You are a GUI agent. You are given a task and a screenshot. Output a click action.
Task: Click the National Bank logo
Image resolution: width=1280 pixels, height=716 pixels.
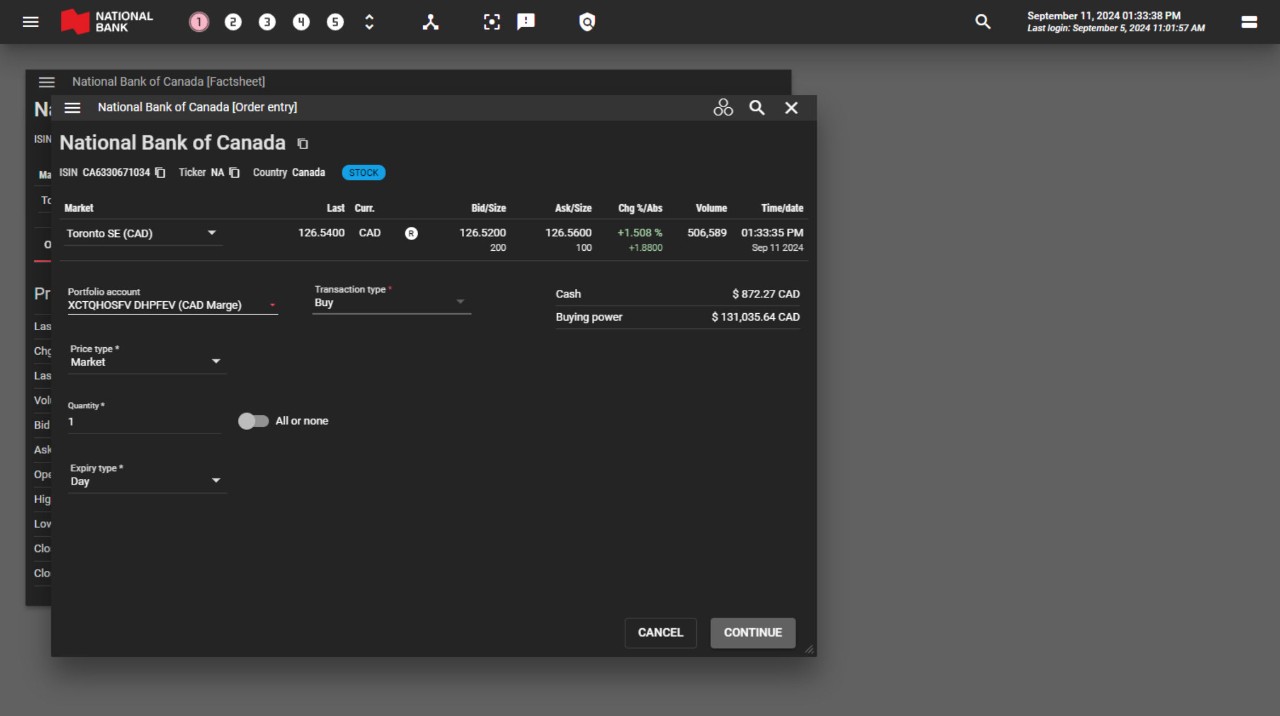tap(107, 21)
